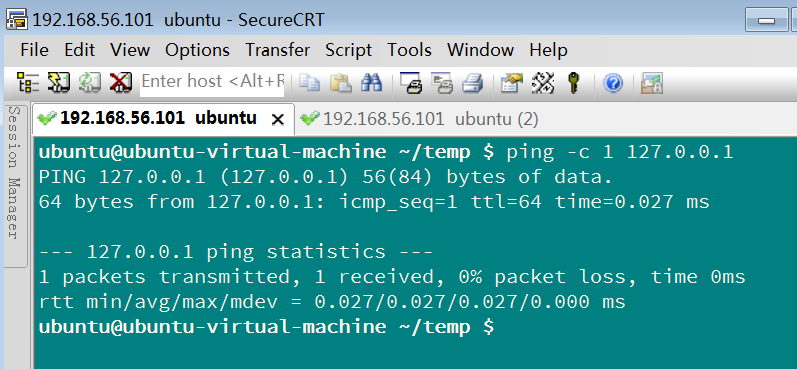Click the Find binoculars icon

[x=372, y=82]
